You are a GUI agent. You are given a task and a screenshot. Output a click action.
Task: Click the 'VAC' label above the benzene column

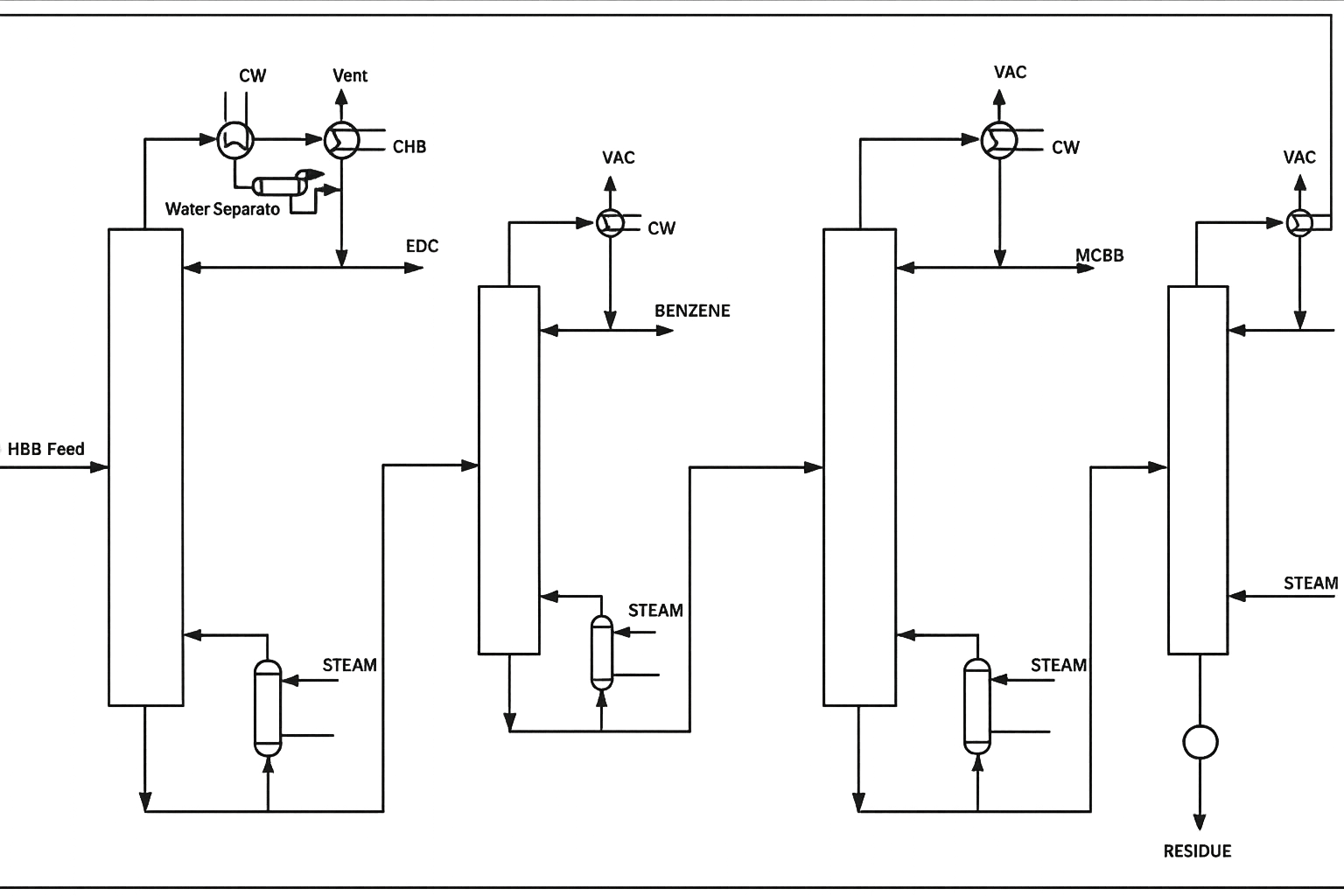point(619,157)
